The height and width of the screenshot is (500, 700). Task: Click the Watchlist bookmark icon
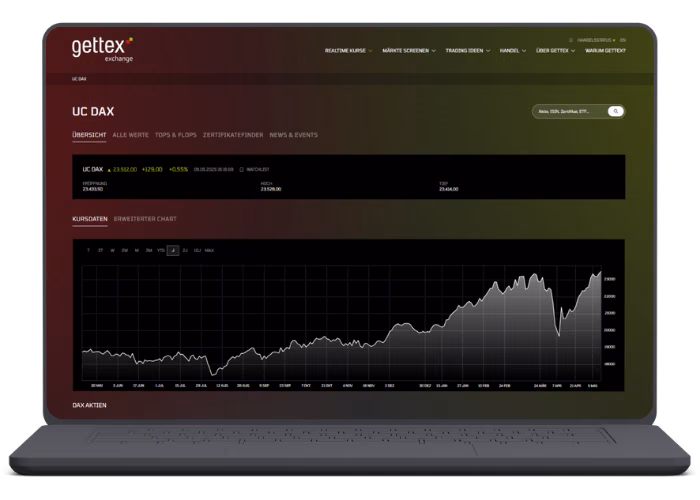coord(242,170)
